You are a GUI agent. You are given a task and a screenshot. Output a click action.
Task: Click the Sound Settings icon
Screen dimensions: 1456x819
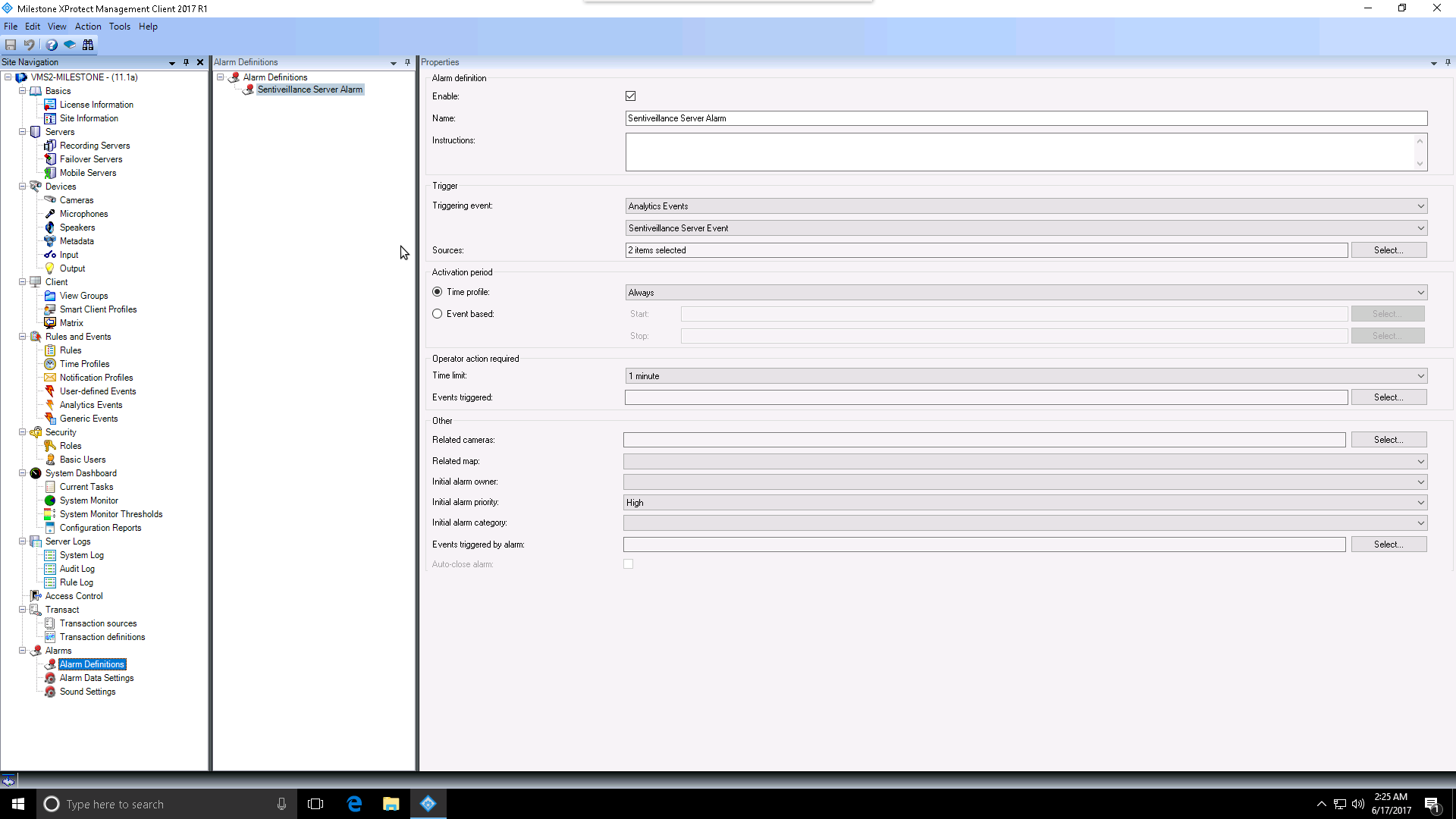50,692
